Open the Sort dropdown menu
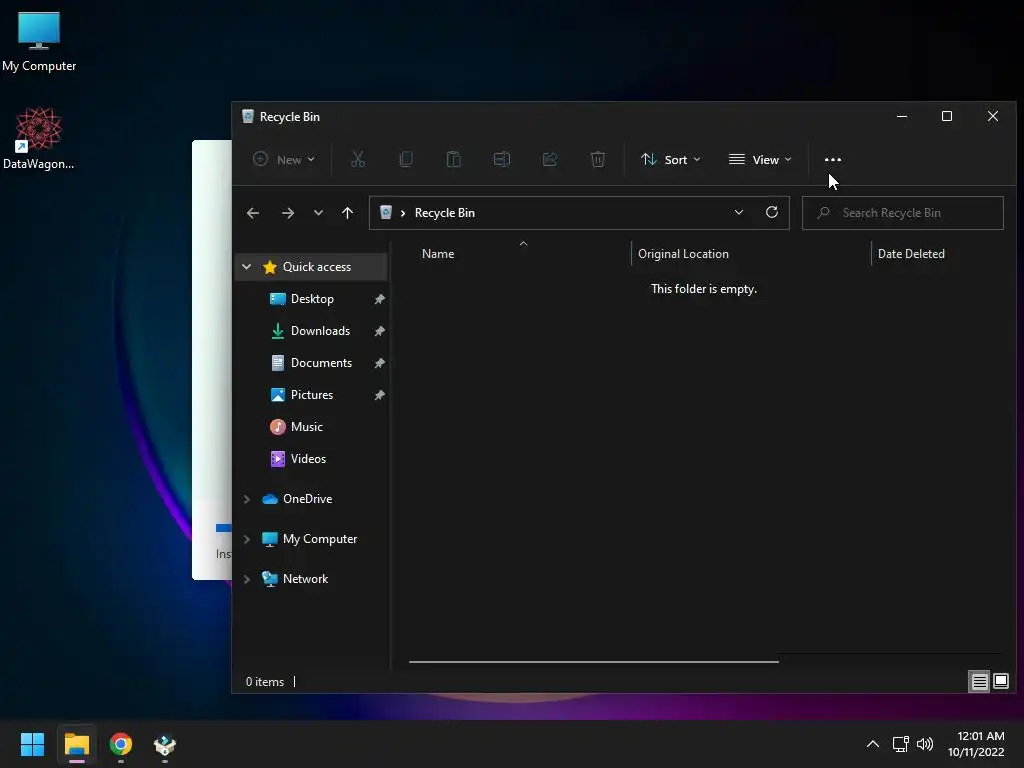 point(671,159)
